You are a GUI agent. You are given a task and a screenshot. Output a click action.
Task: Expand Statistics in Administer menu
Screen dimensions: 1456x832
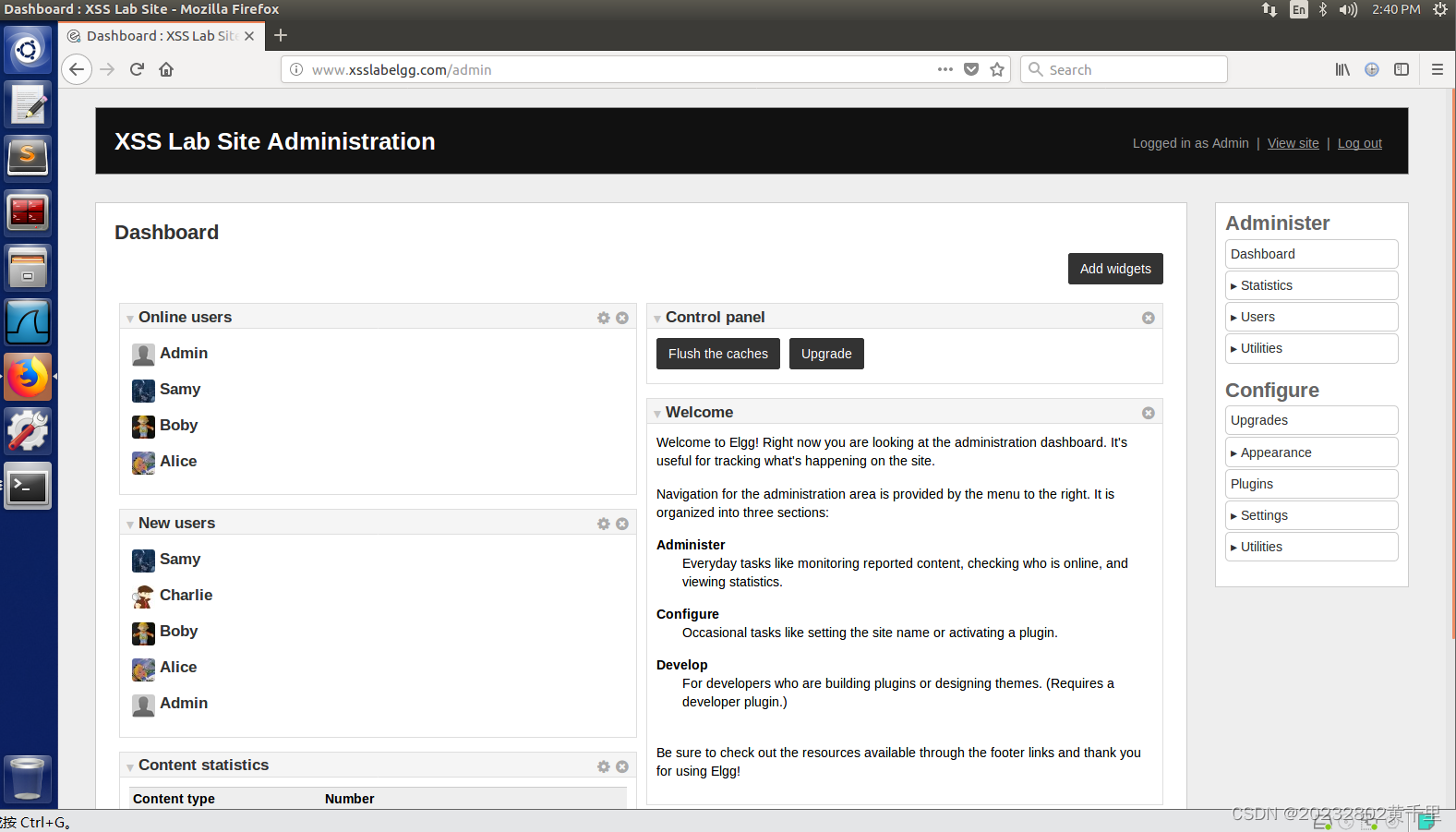1311,285
